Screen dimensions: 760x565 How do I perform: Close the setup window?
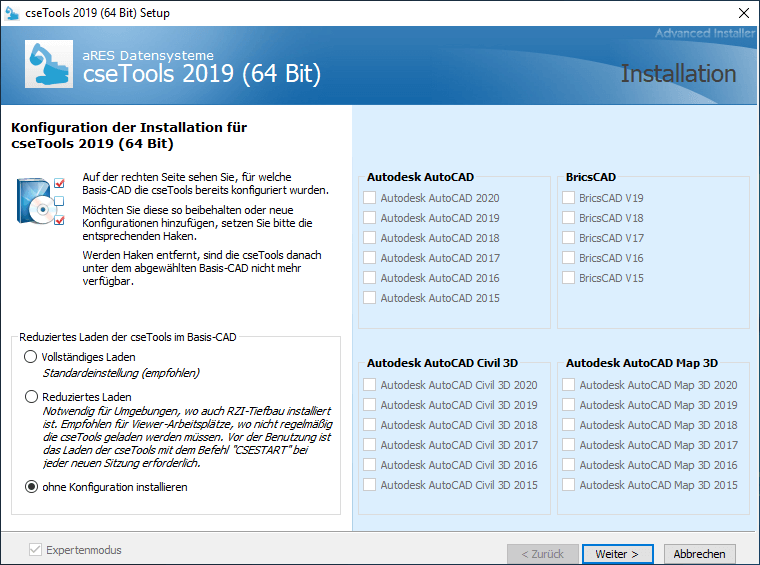coord(743,13)
